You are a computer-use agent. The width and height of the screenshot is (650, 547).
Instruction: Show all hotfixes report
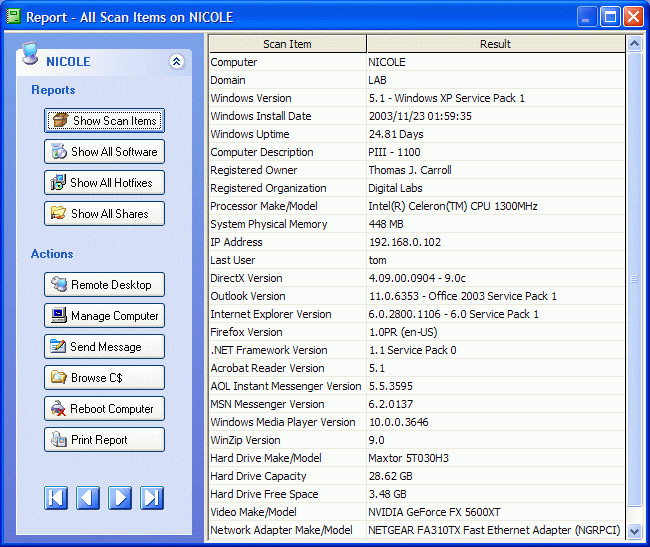(x=104, y=183)
